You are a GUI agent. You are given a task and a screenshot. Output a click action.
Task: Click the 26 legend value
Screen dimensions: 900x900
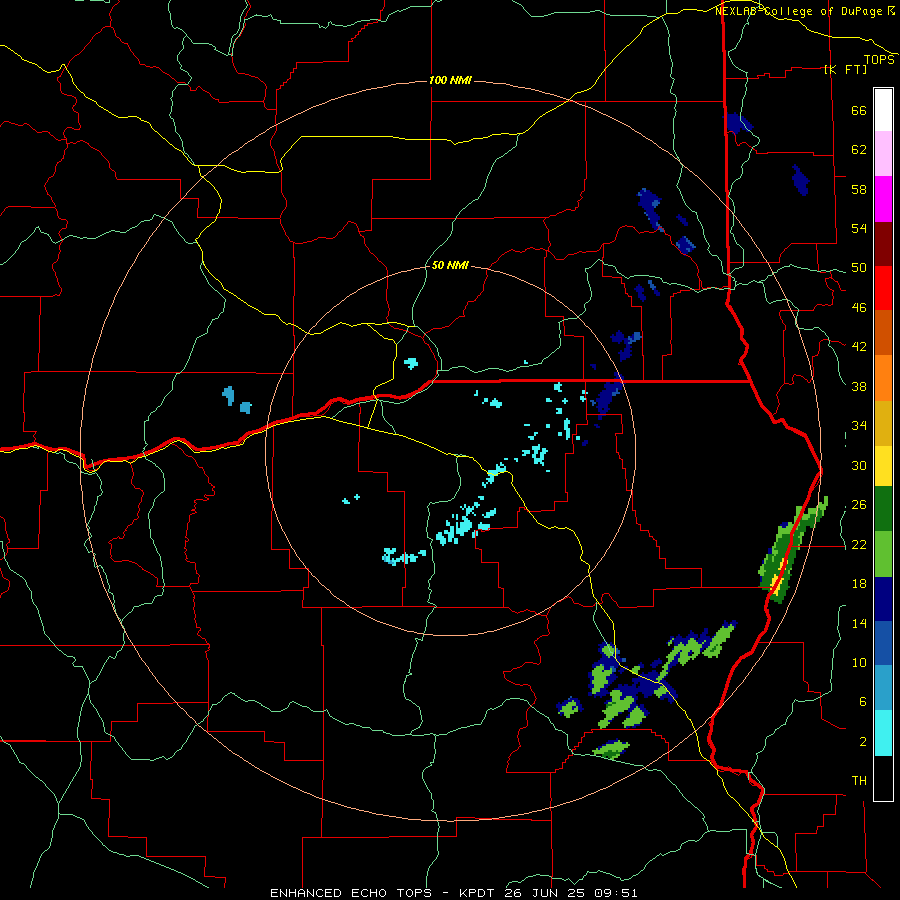(x=859, y=505)
